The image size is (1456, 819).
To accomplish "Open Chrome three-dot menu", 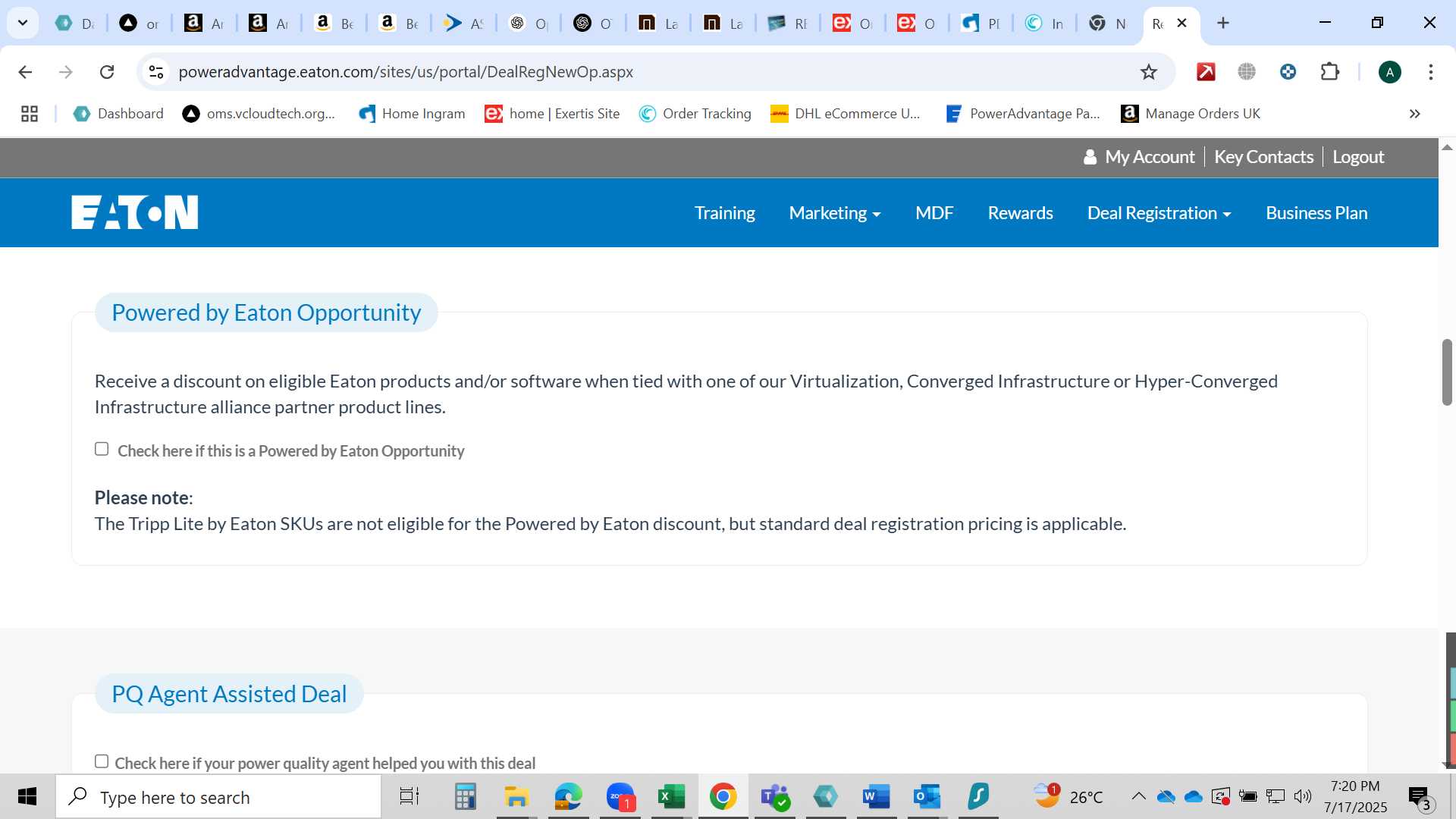I will click(1430, 72).
